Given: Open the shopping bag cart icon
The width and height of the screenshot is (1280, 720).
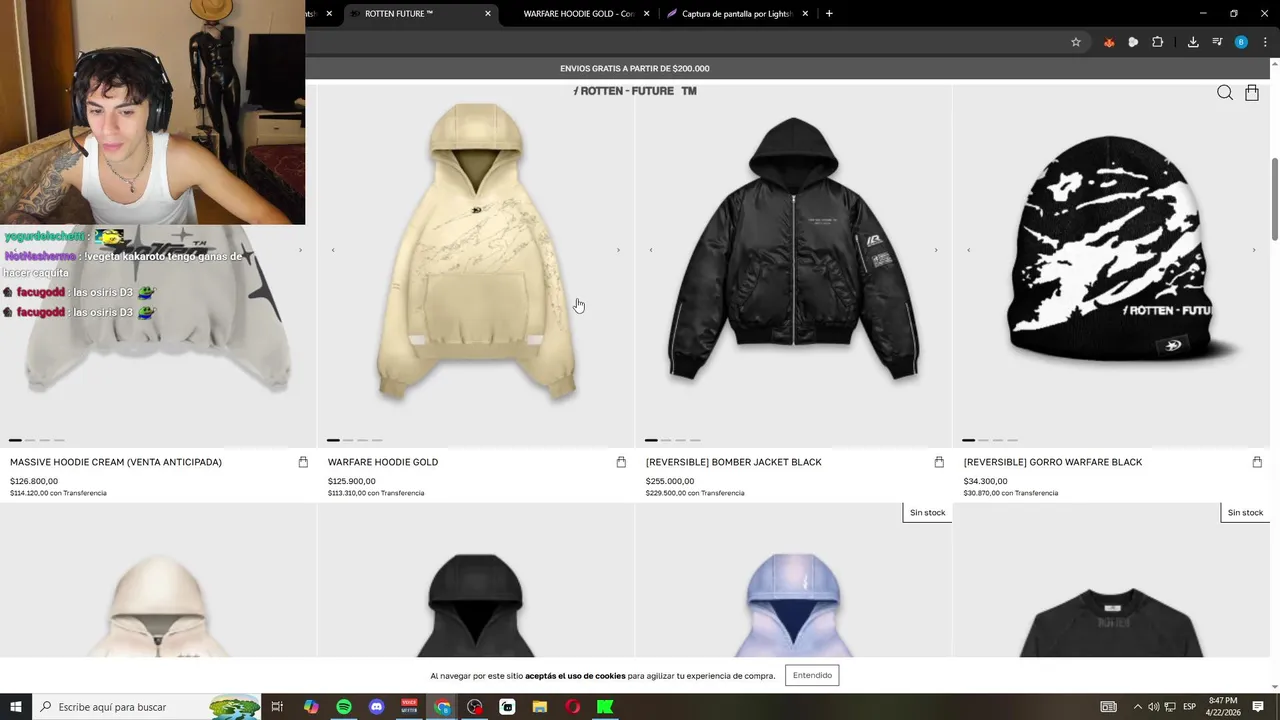Looking at the screenshot, I should pyautogui.click(x=1252, y=93).
